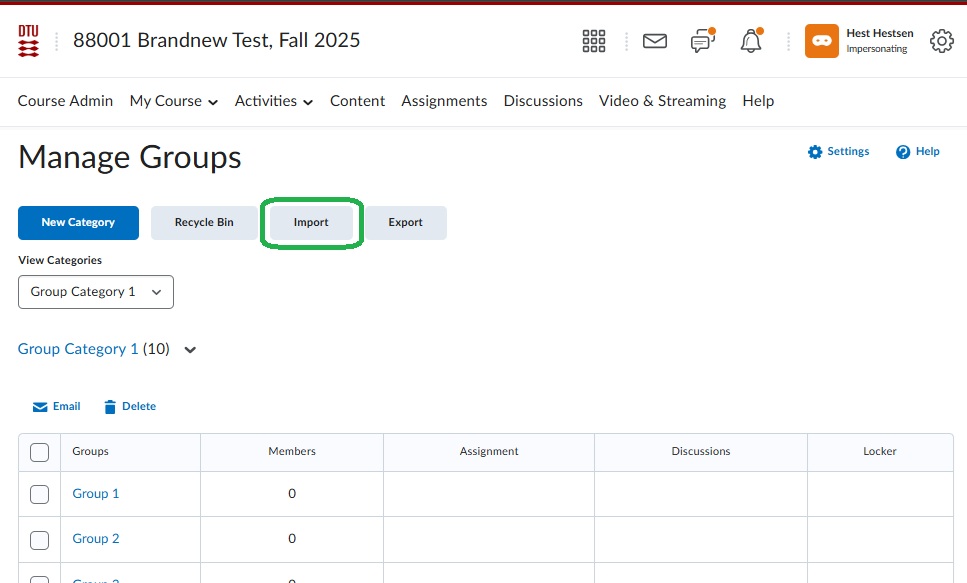Collapse the Group Category 1 section chevron
The width and height of the screenshot is (967, 583).
point(191,350)
